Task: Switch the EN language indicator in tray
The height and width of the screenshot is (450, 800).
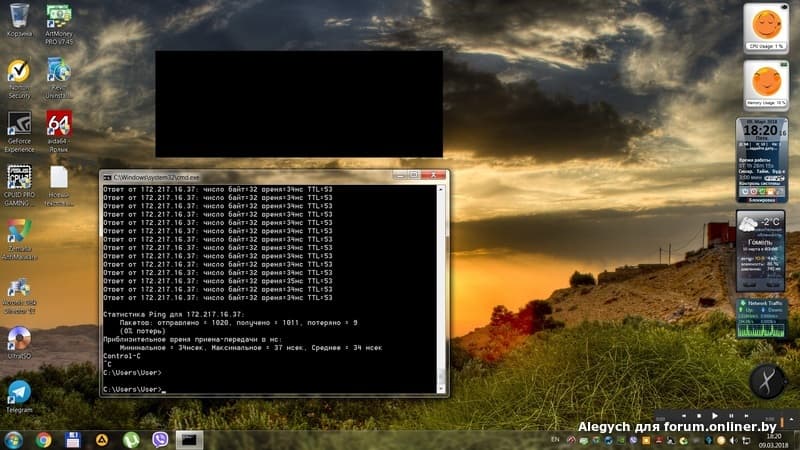Action: tap(555, 439)
